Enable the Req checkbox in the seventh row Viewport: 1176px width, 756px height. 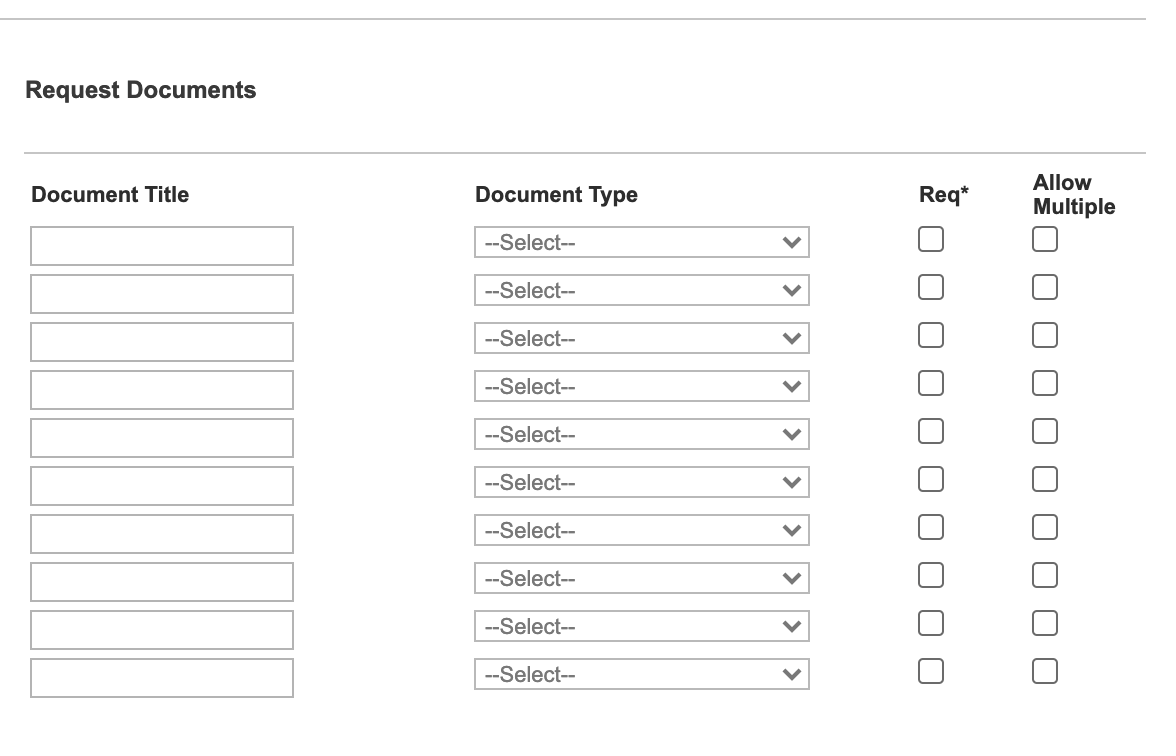coord(931,528)
